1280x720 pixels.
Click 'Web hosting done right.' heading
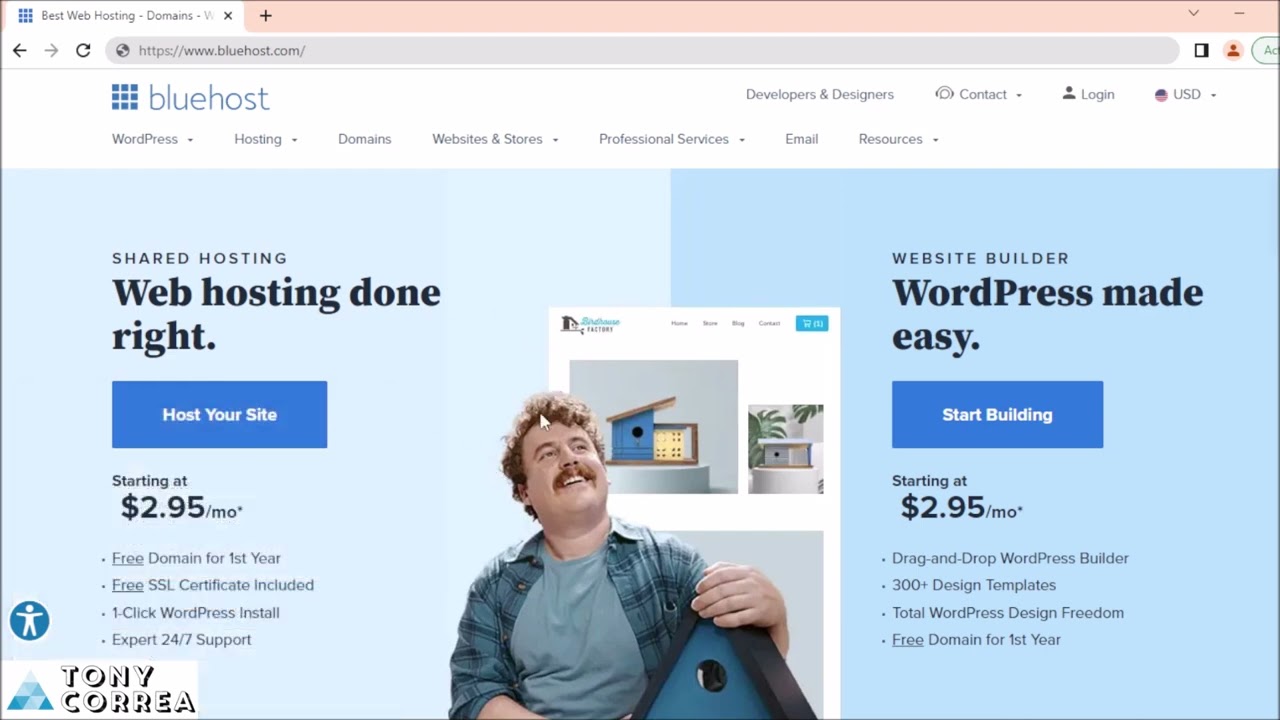click(276, 314)
